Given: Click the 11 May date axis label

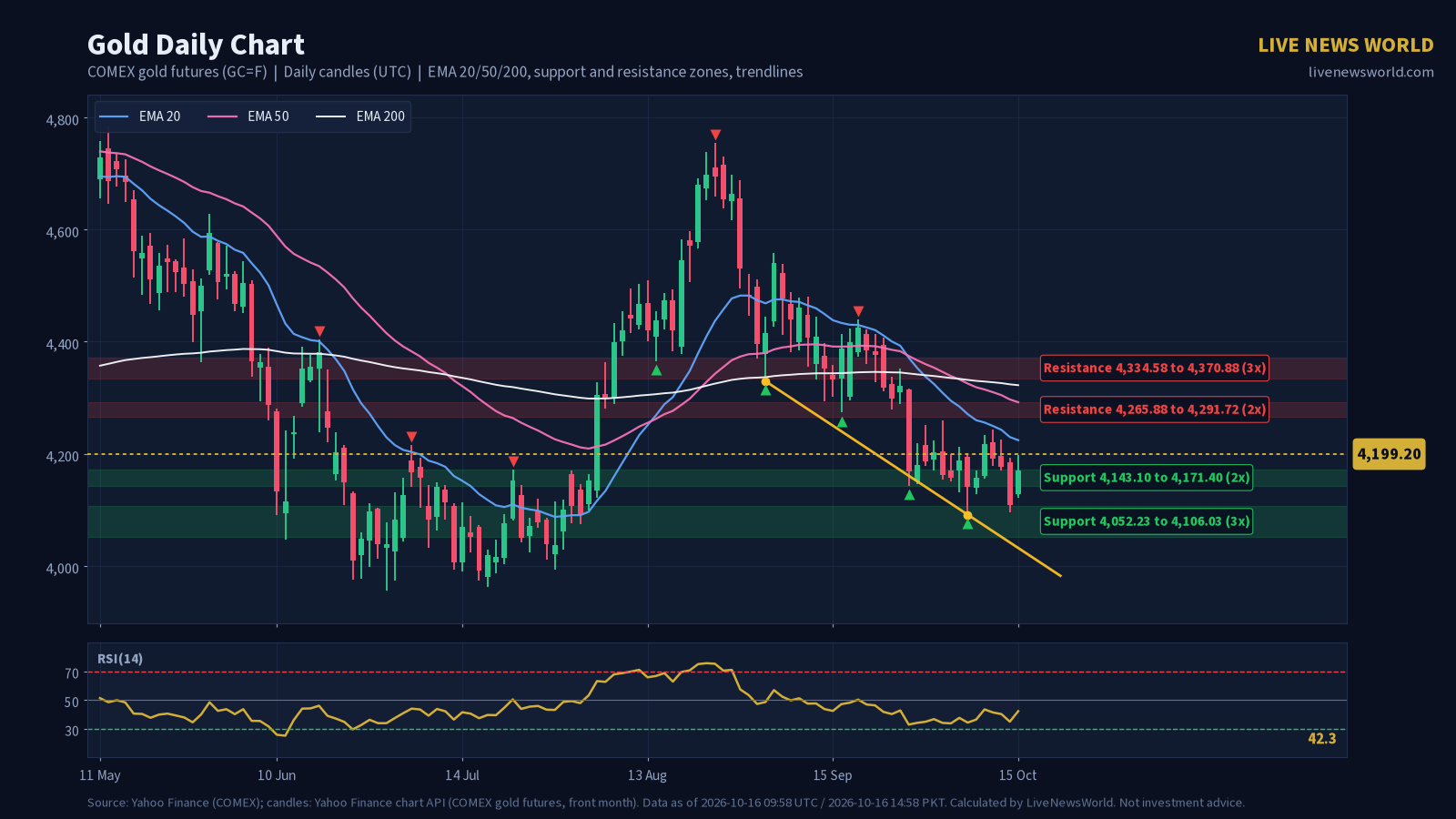Looking at the screenshot, I should click(100, 775).
